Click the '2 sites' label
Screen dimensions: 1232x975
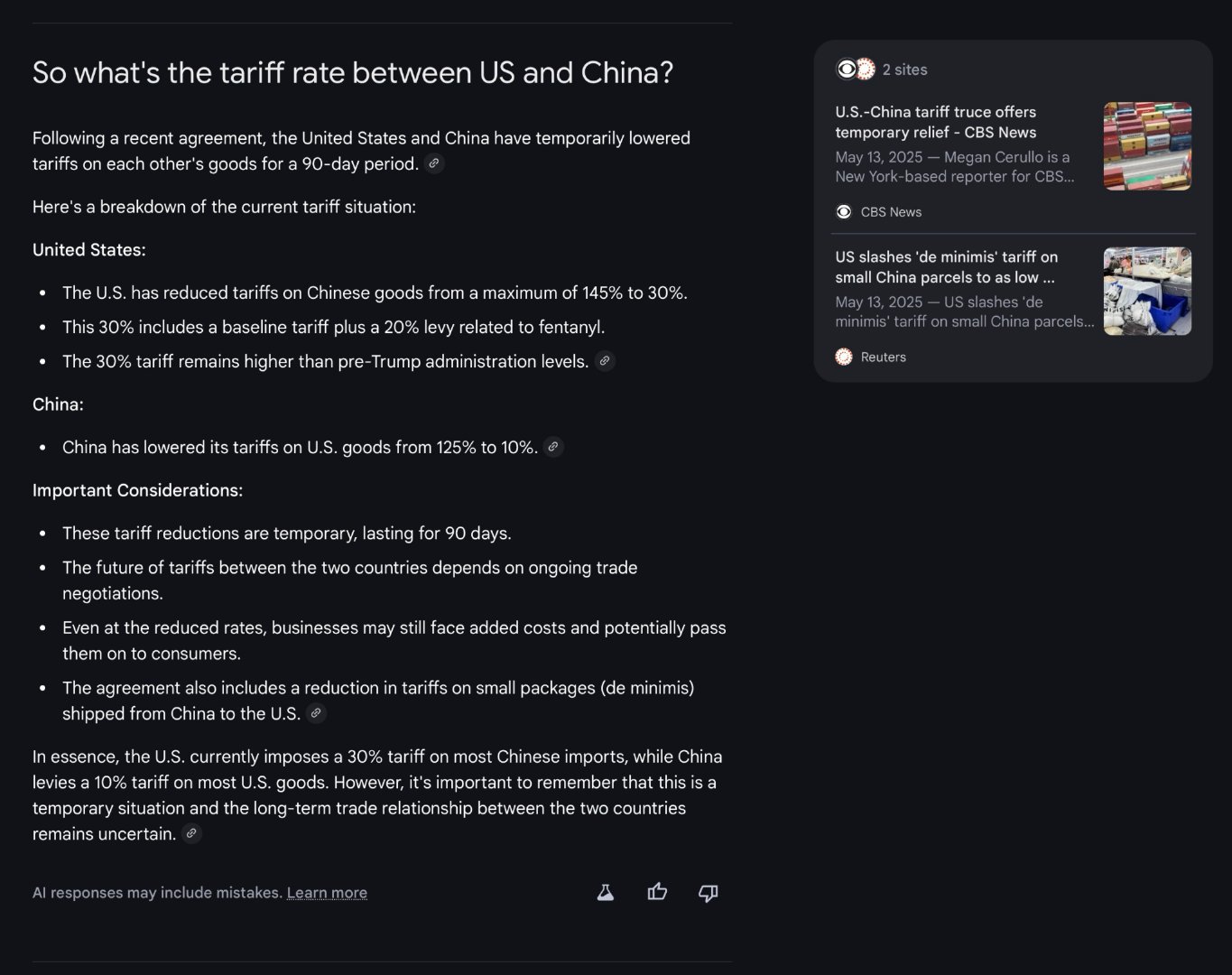[904, 70]
